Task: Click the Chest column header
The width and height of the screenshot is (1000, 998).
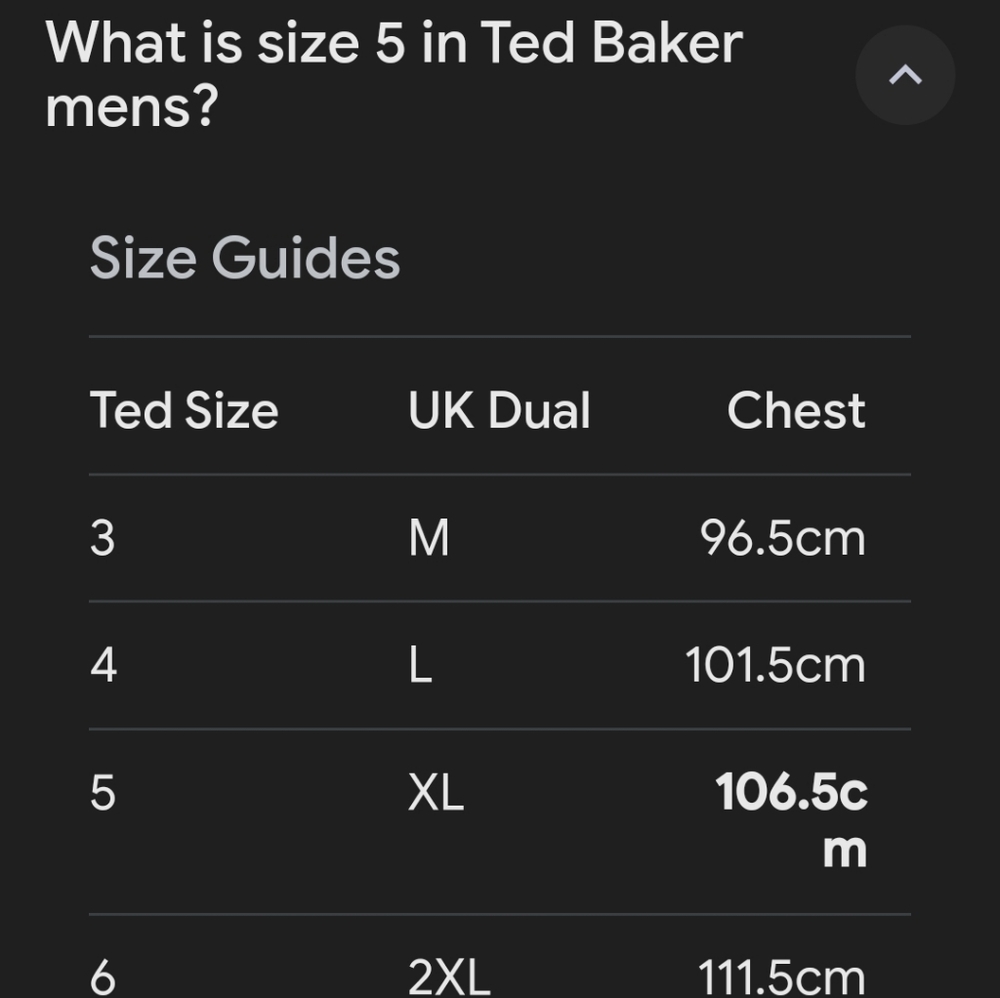Action: 797,410
